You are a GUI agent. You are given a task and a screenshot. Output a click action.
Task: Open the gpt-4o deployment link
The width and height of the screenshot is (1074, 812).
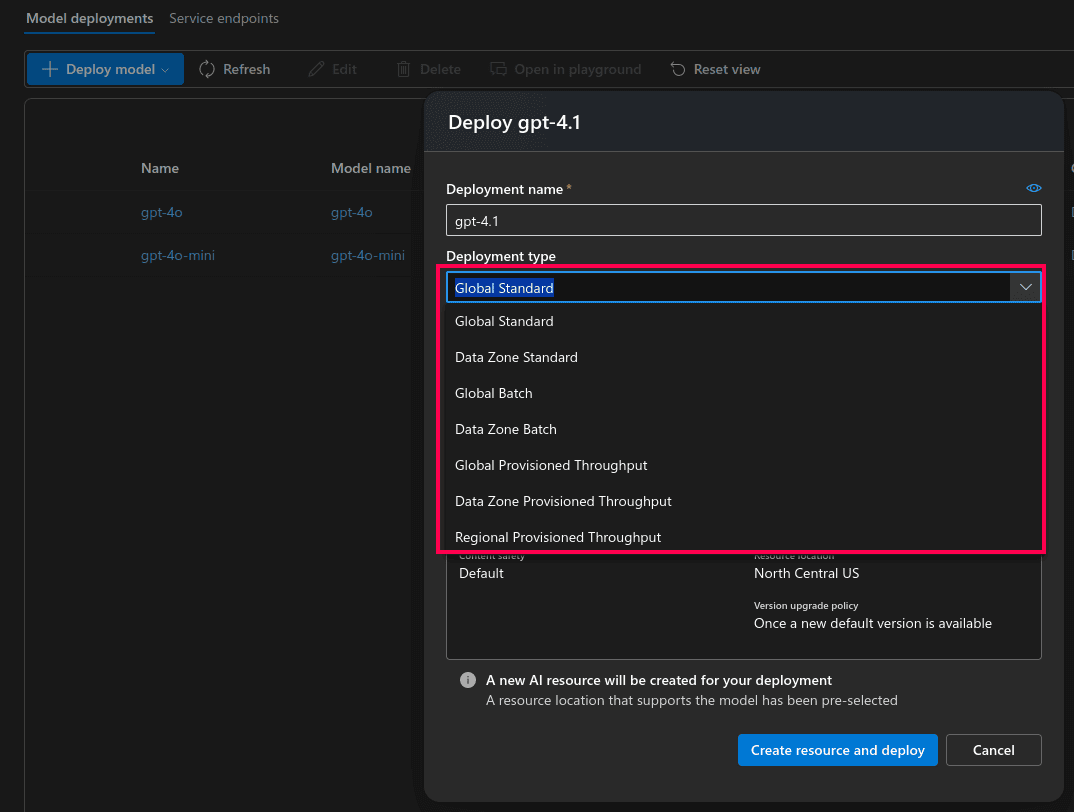(161, 212)
